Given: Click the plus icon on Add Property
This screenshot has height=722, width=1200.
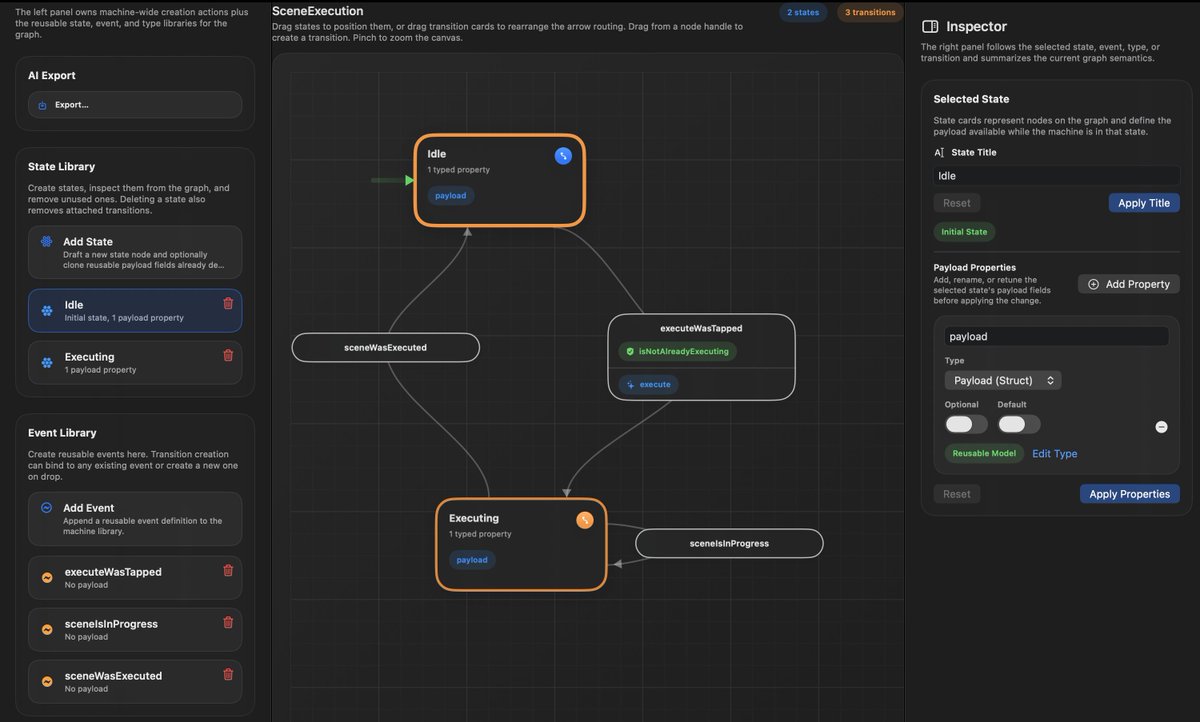Looking at the screenshot, I should 1093,284.
